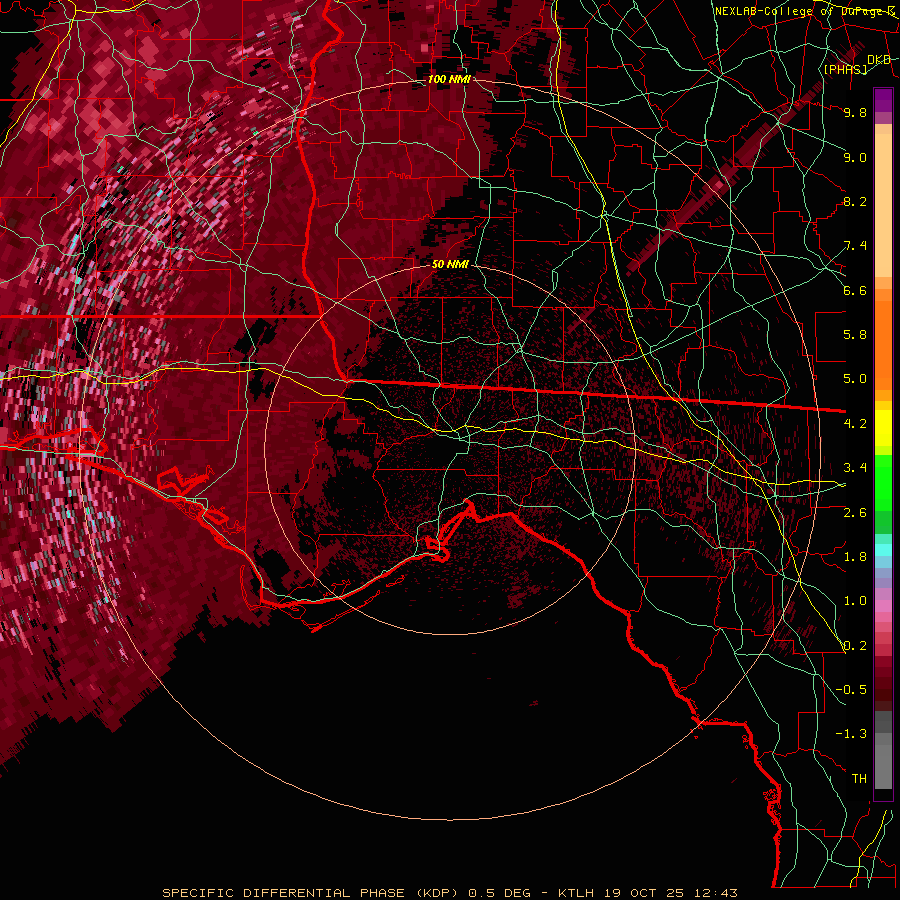
Task: Click the 8.2 scale value
Action: point(855,201)
